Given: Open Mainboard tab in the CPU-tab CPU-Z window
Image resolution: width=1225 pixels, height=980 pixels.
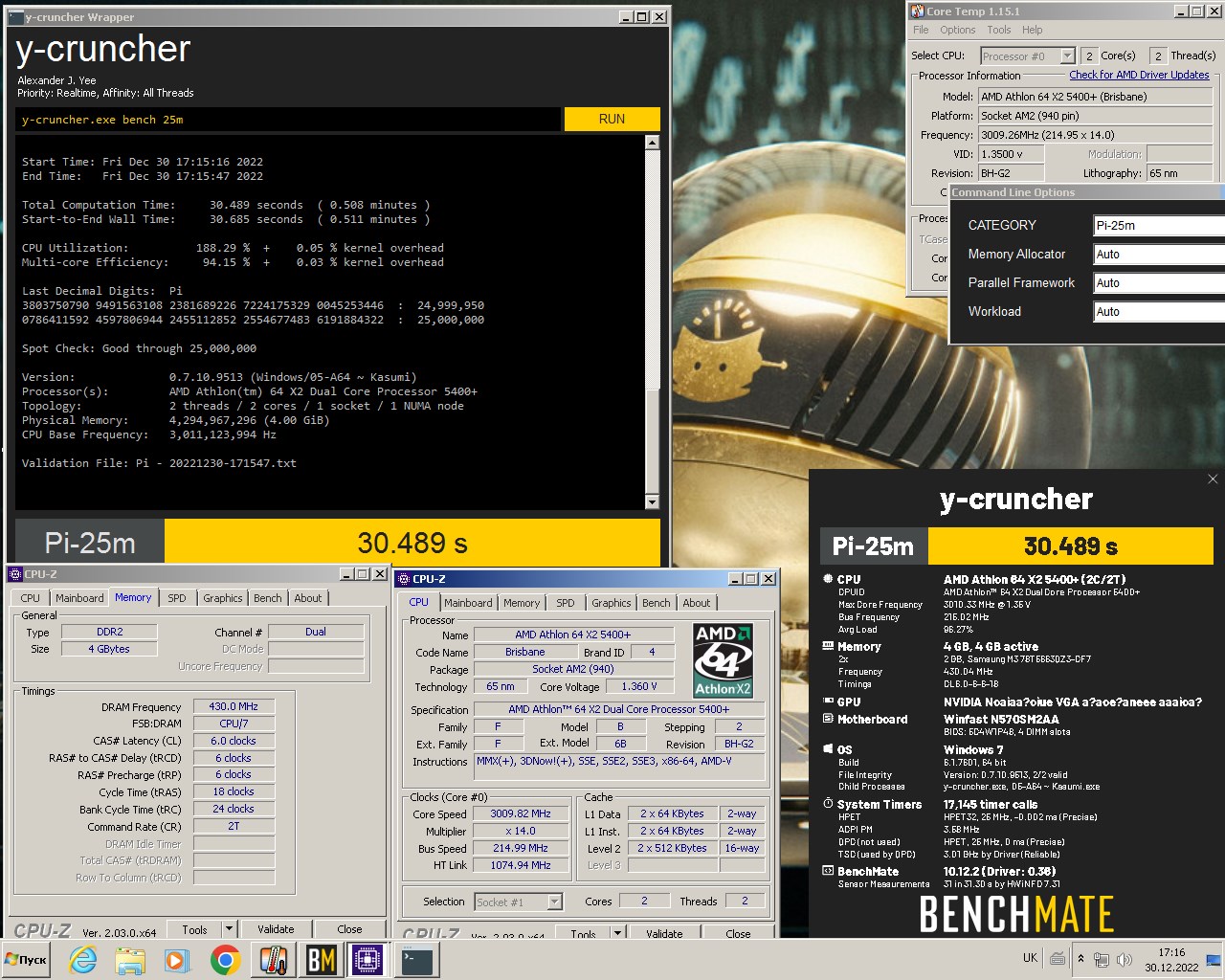Looking at the screenshot, I should (468, 603).
